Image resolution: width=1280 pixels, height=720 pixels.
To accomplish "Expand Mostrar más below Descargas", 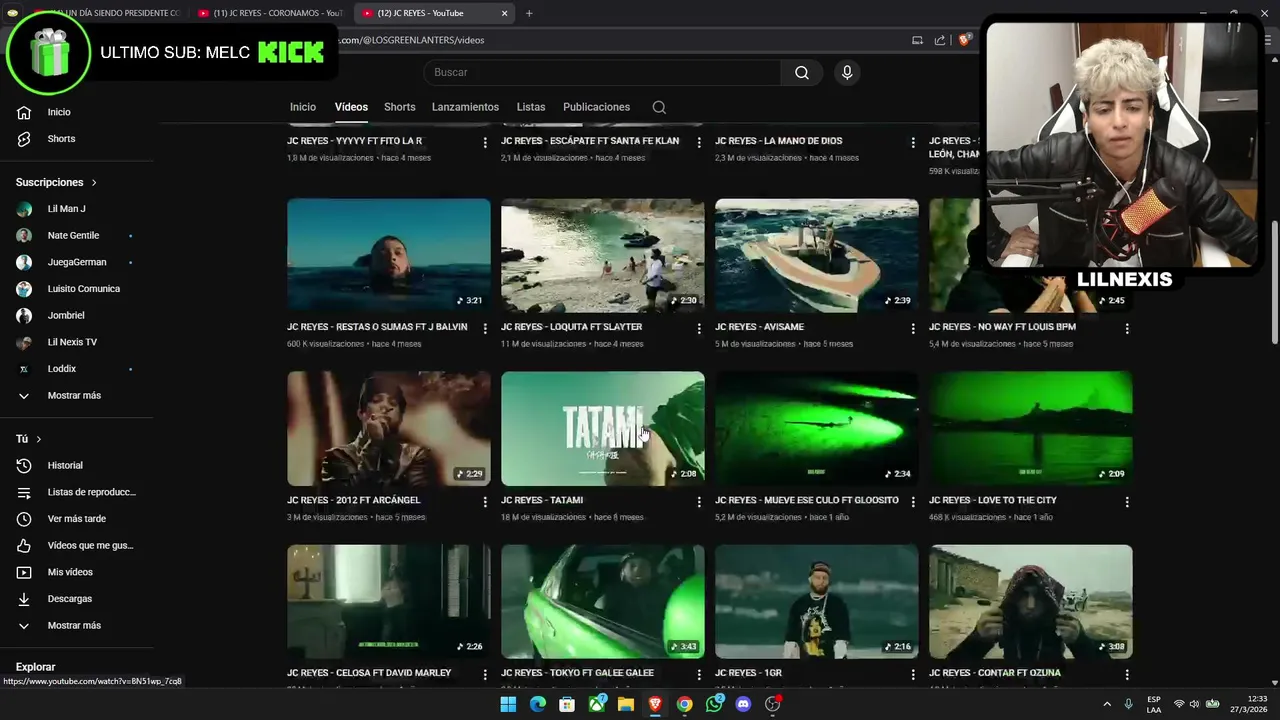I will [74, 625].
